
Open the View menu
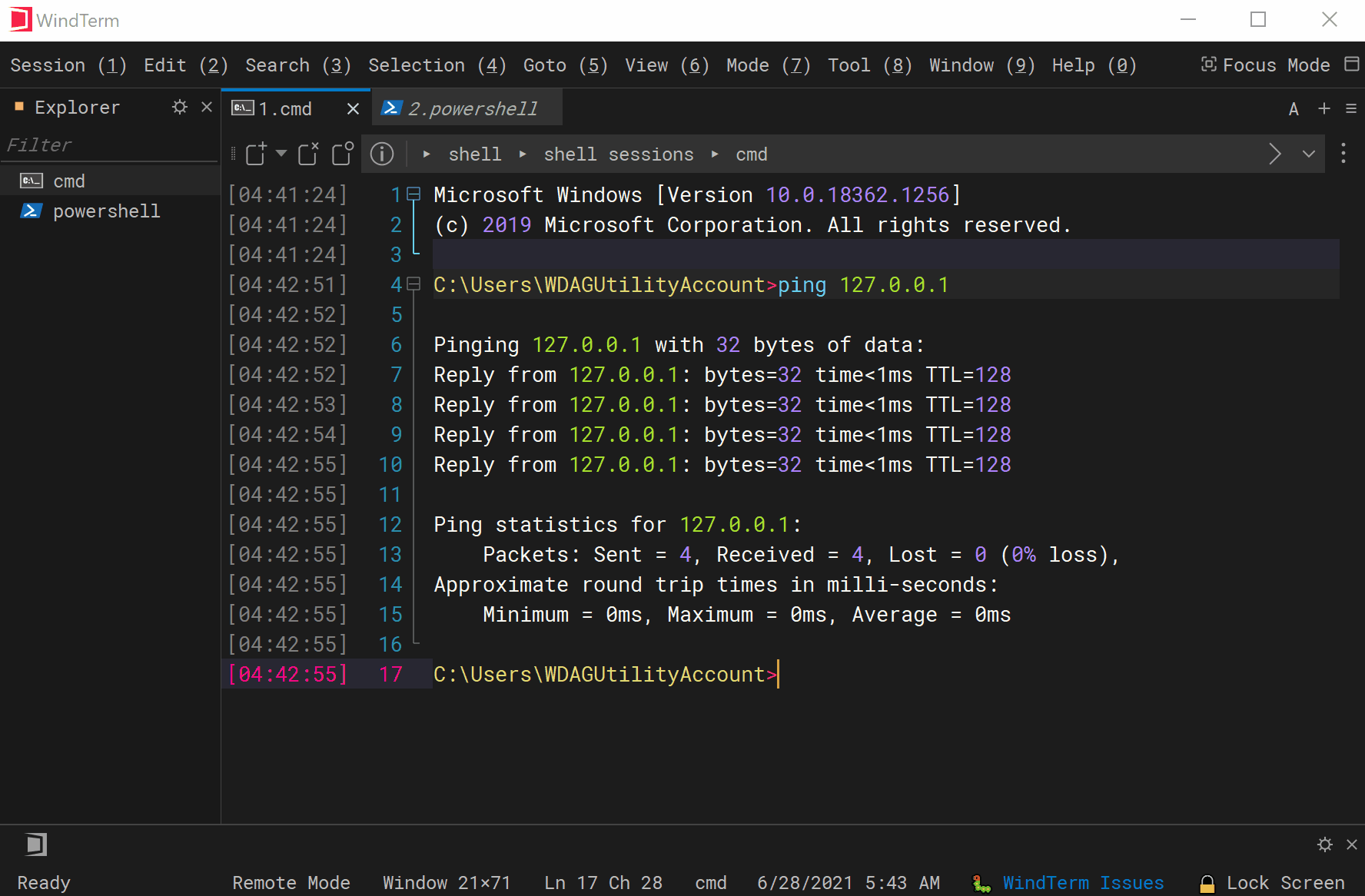coord(667,65)
